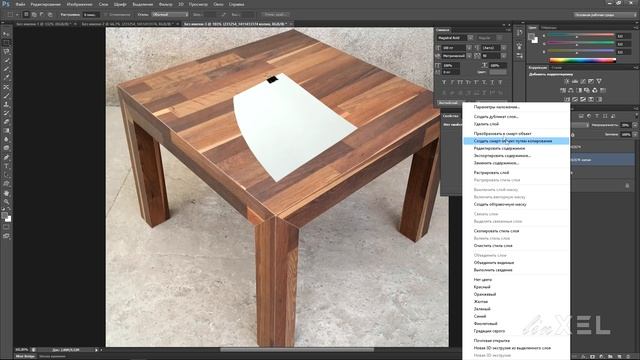Click the layers panel trash icon
This screenshot has height=360, width=640.
point(627,356)
